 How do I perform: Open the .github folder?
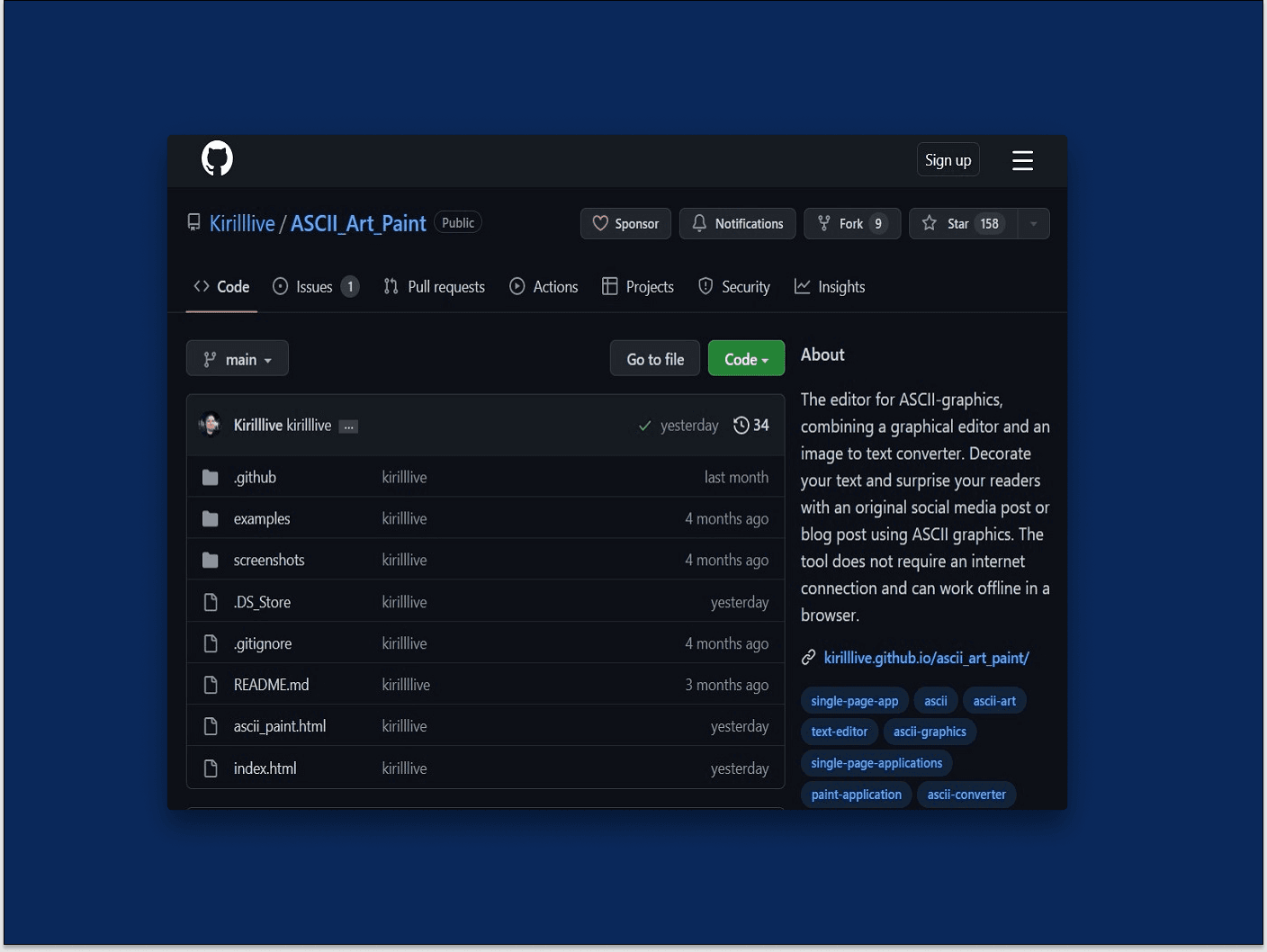pyautogui.click(x=255, y=477)
